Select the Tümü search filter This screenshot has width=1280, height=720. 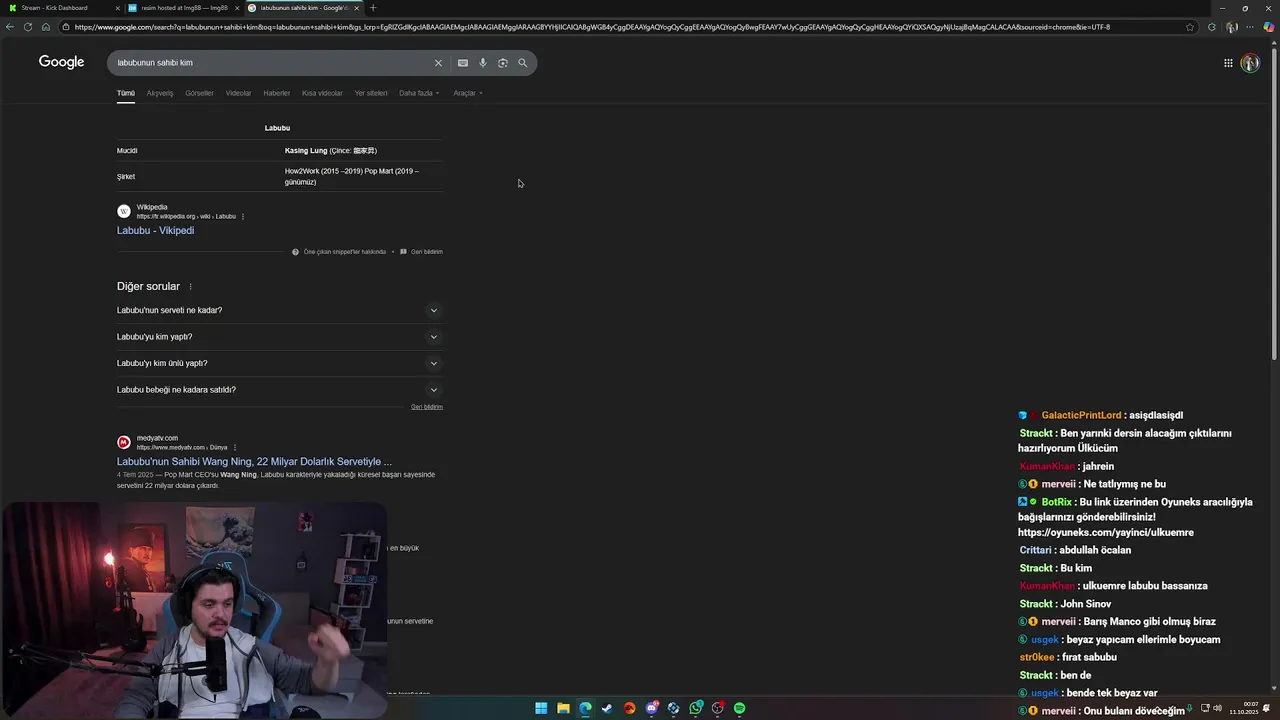[x=126, y=93]
